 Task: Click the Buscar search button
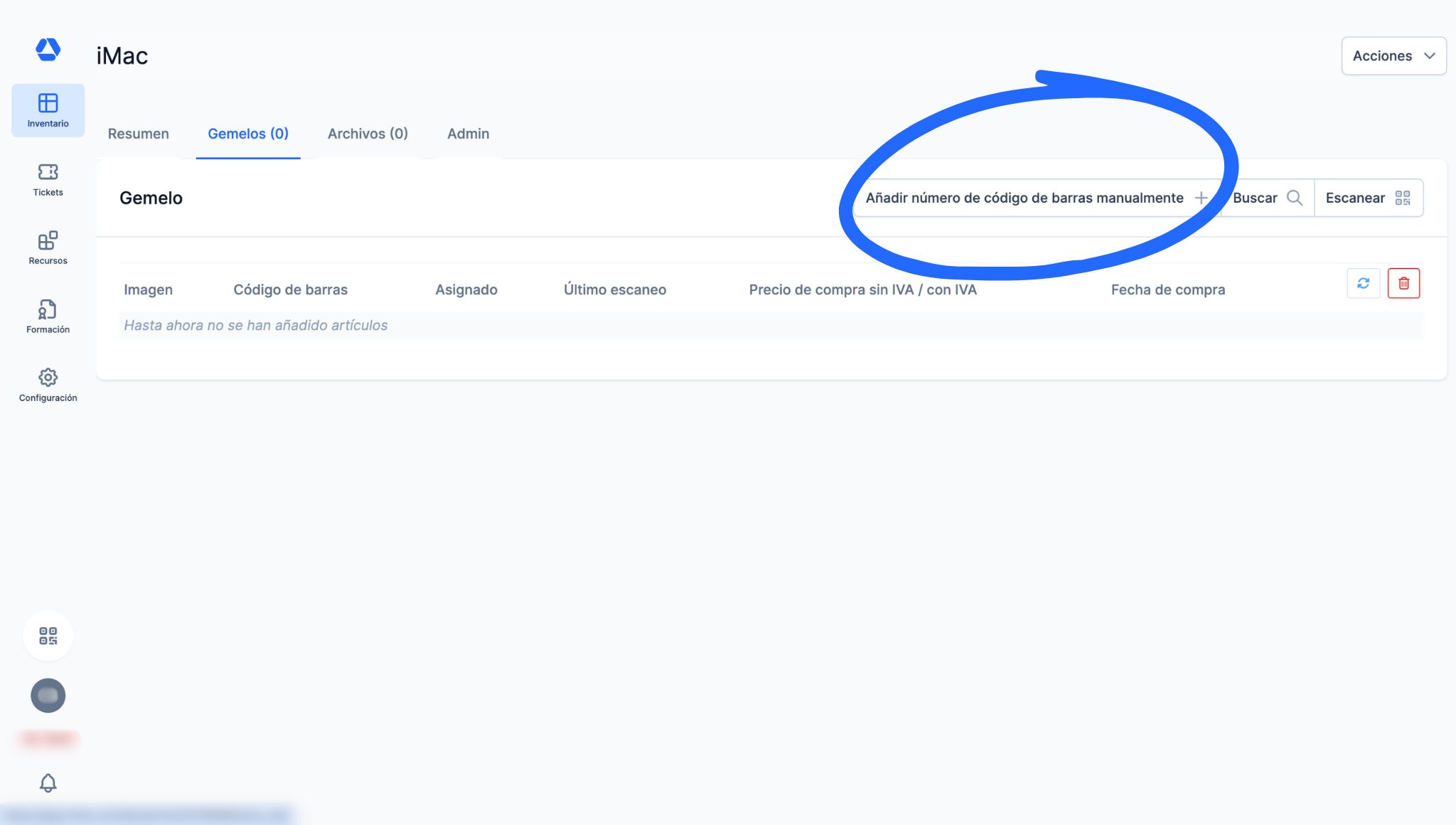tap(1267, 198)
